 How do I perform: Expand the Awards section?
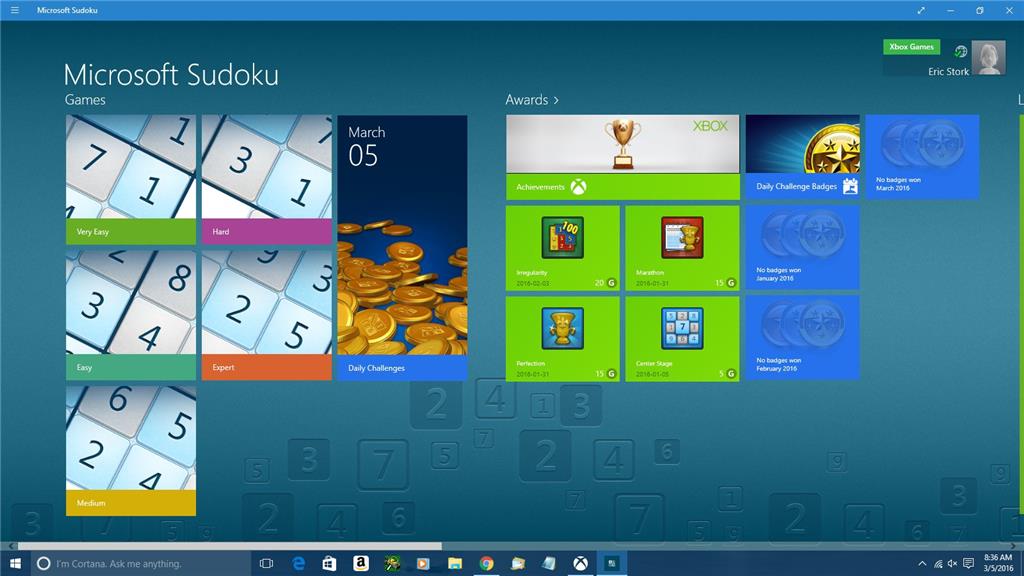click(532, 100)
